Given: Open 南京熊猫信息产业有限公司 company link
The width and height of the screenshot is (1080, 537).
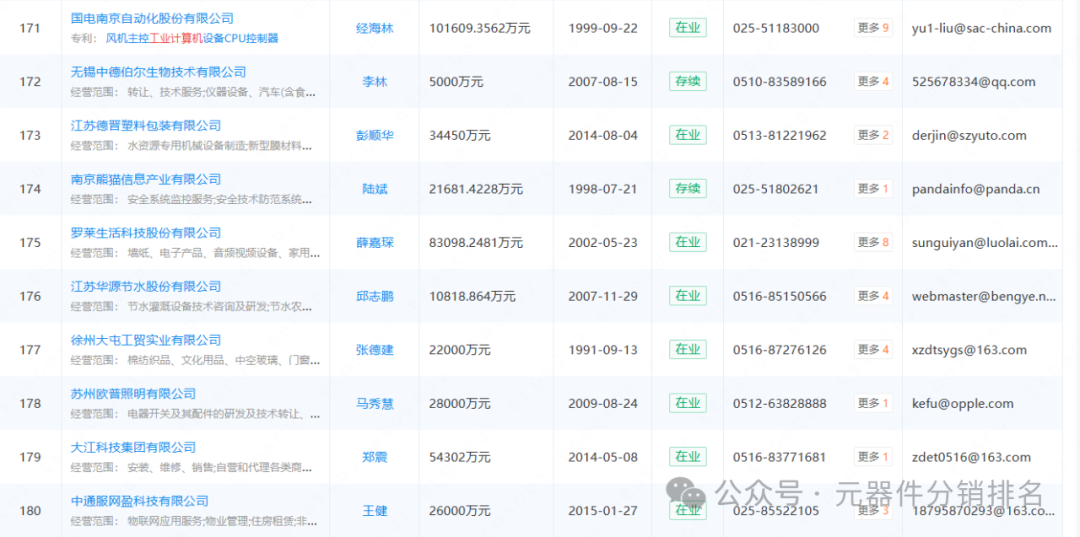Looking at the screenshot, I should click(x=146, y=180).
